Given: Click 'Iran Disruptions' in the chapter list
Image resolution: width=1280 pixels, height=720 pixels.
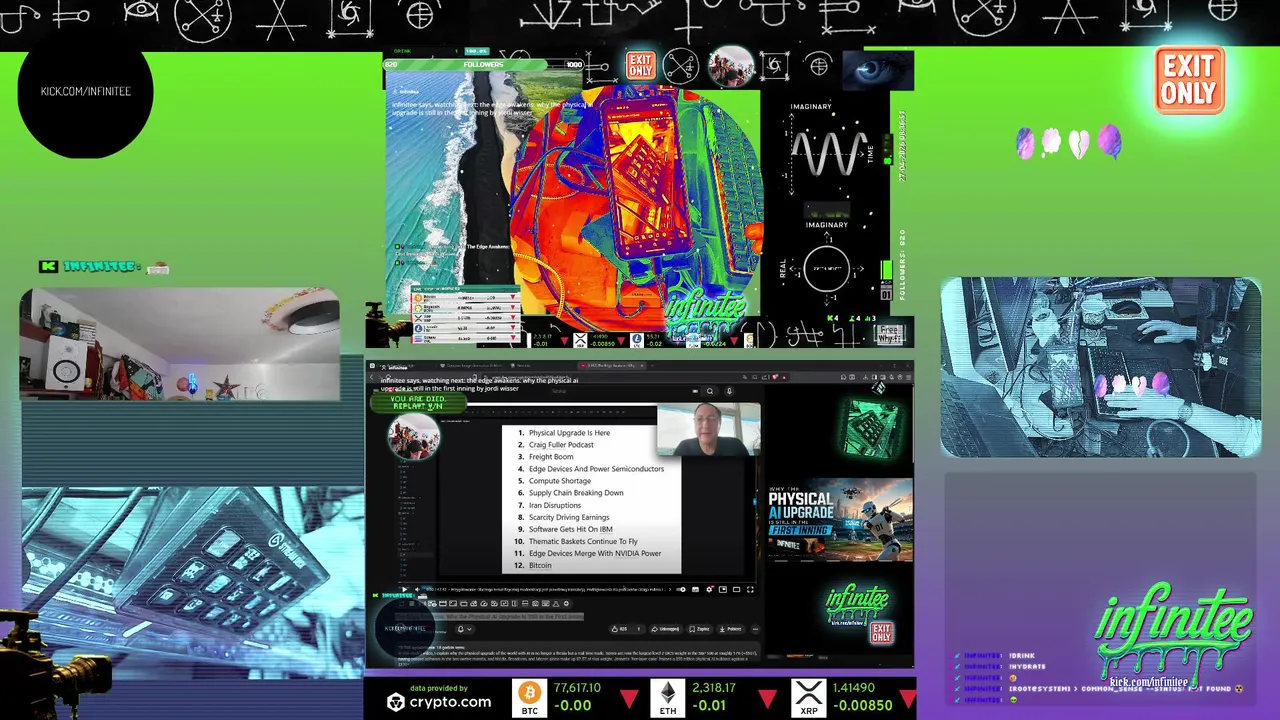Looking at the screenshot, I should [555, 505].
